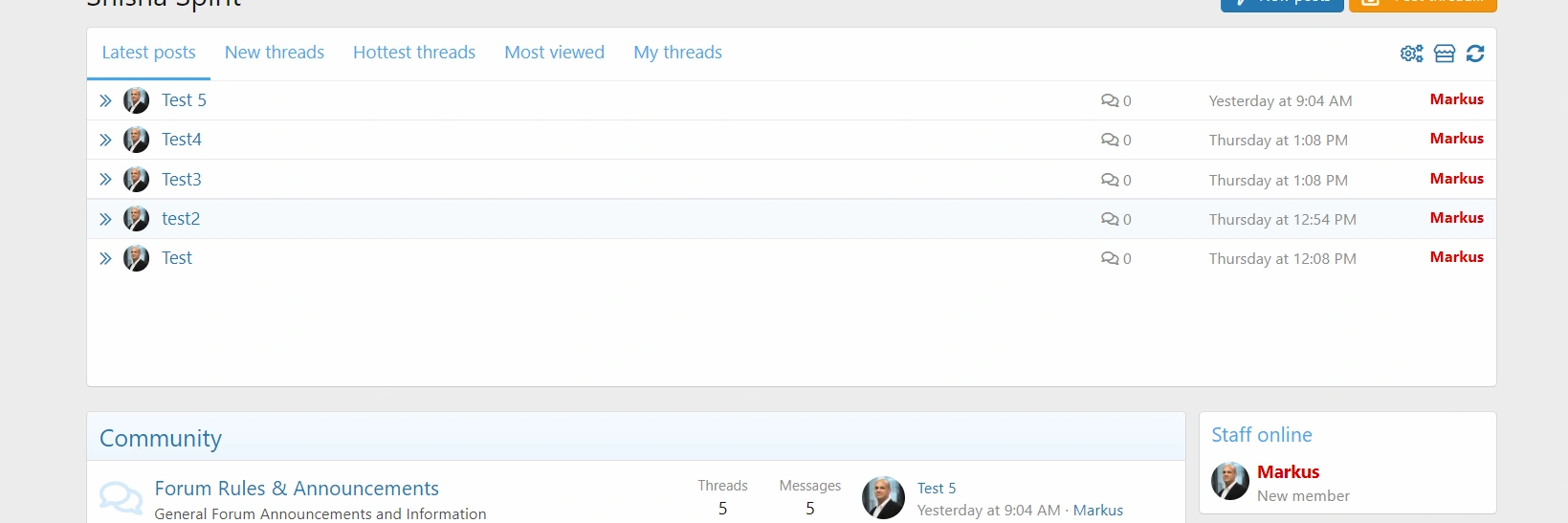Visit Markus's profile from Staff online name
Screen dimensions: 1568x523
click(1288, 472)
